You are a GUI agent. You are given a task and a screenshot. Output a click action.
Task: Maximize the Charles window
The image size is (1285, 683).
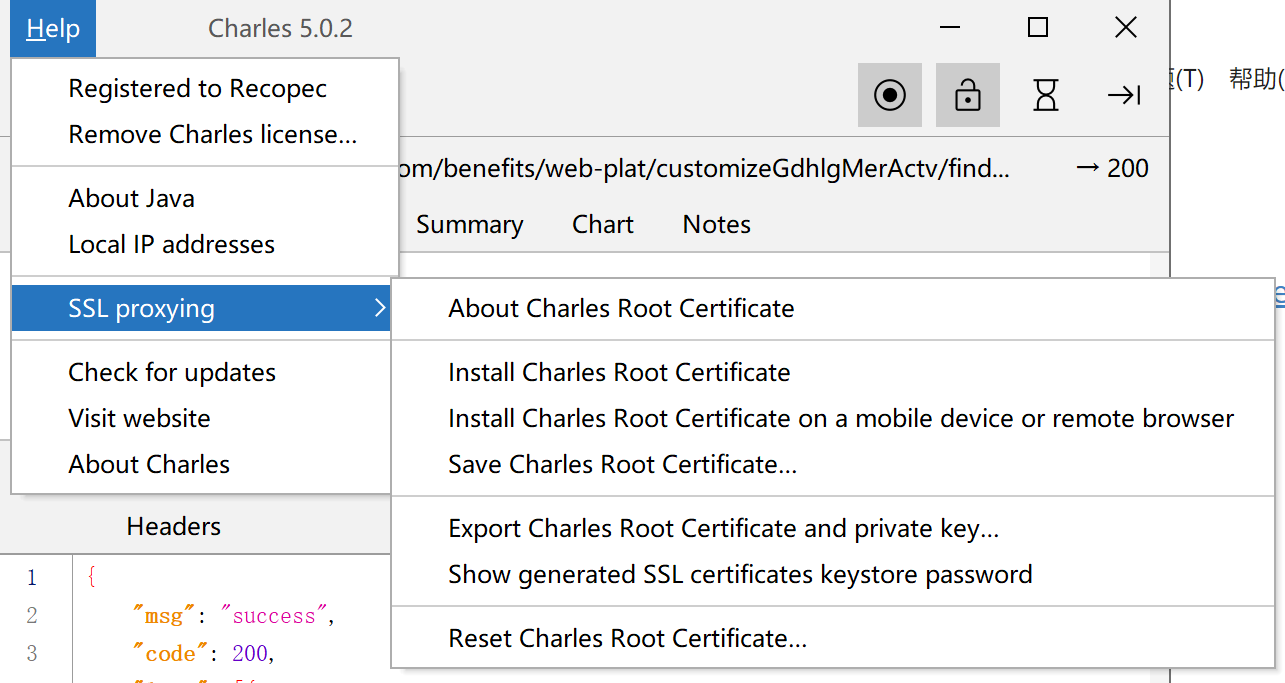[x=1038, y=28]
